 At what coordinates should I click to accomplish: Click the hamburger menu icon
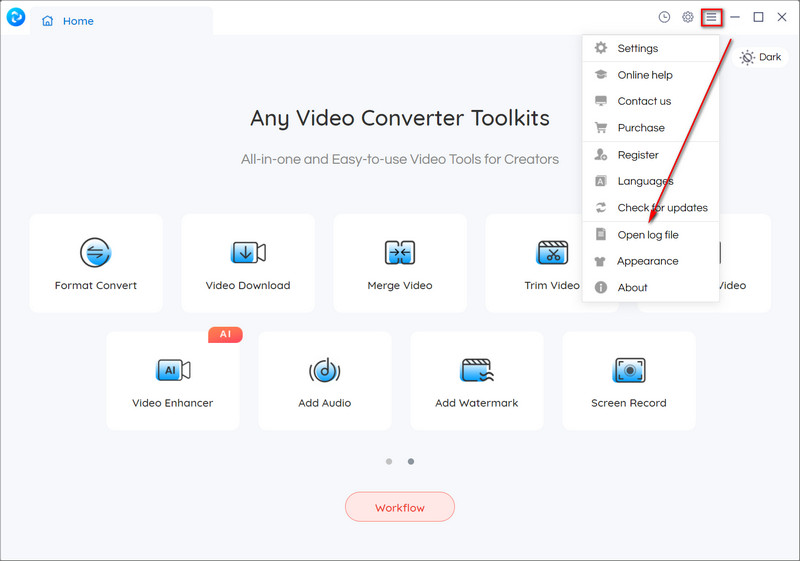coord(711,18)
